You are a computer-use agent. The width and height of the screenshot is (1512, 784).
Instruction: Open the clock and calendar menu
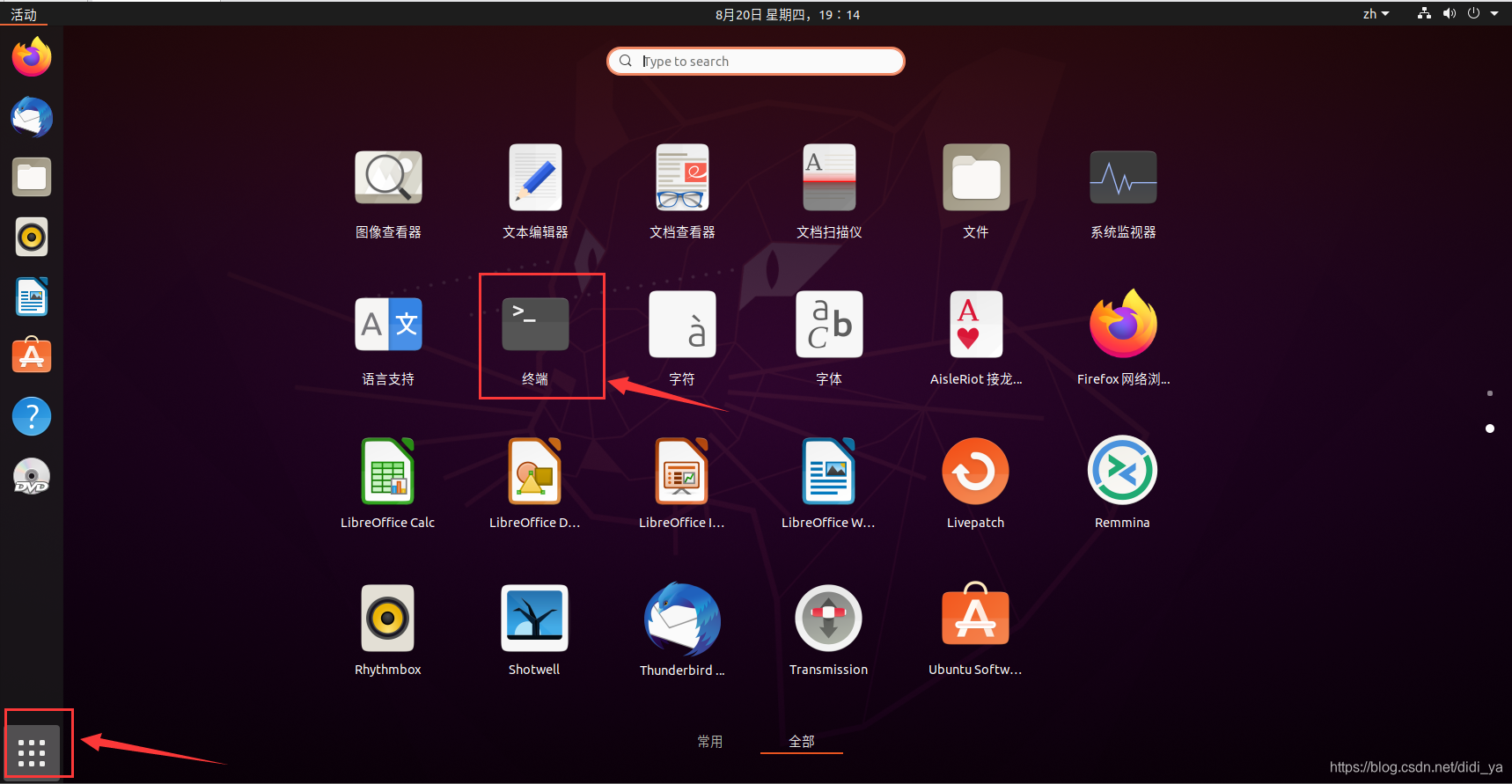[788, 14]
